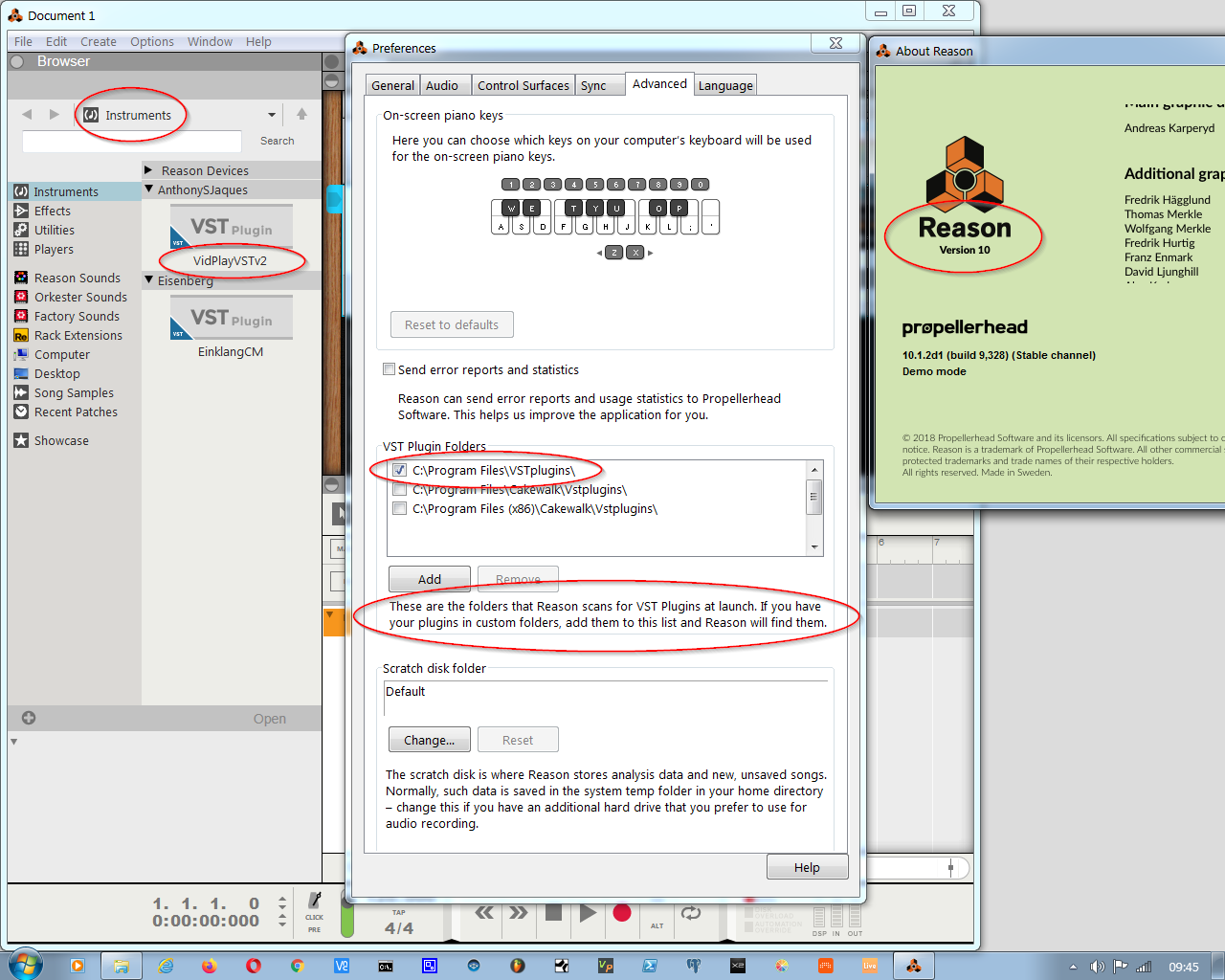Viewport: 1225px width, 980px height.
Task: Uncheck C:\Program Files\VSTplugins\ folder
Action: click(x=400, y=470)
